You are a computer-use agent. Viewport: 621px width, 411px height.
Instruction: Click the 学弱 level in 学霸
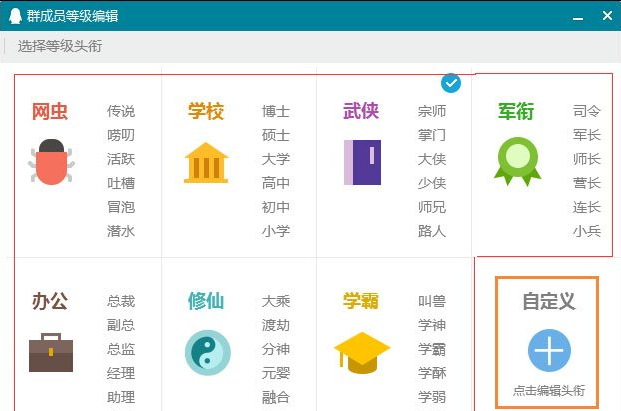(432, 397)
